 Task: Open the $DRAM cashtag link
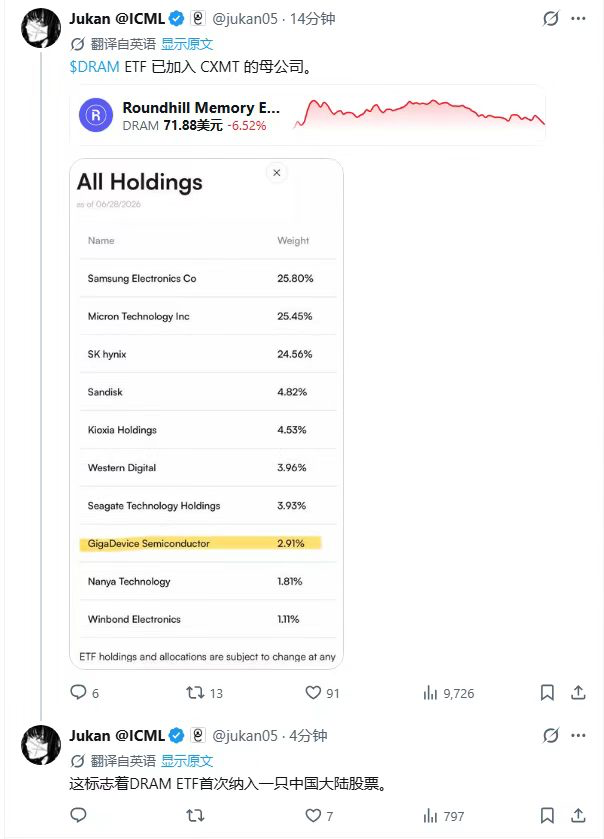click(x=94, y=67)
